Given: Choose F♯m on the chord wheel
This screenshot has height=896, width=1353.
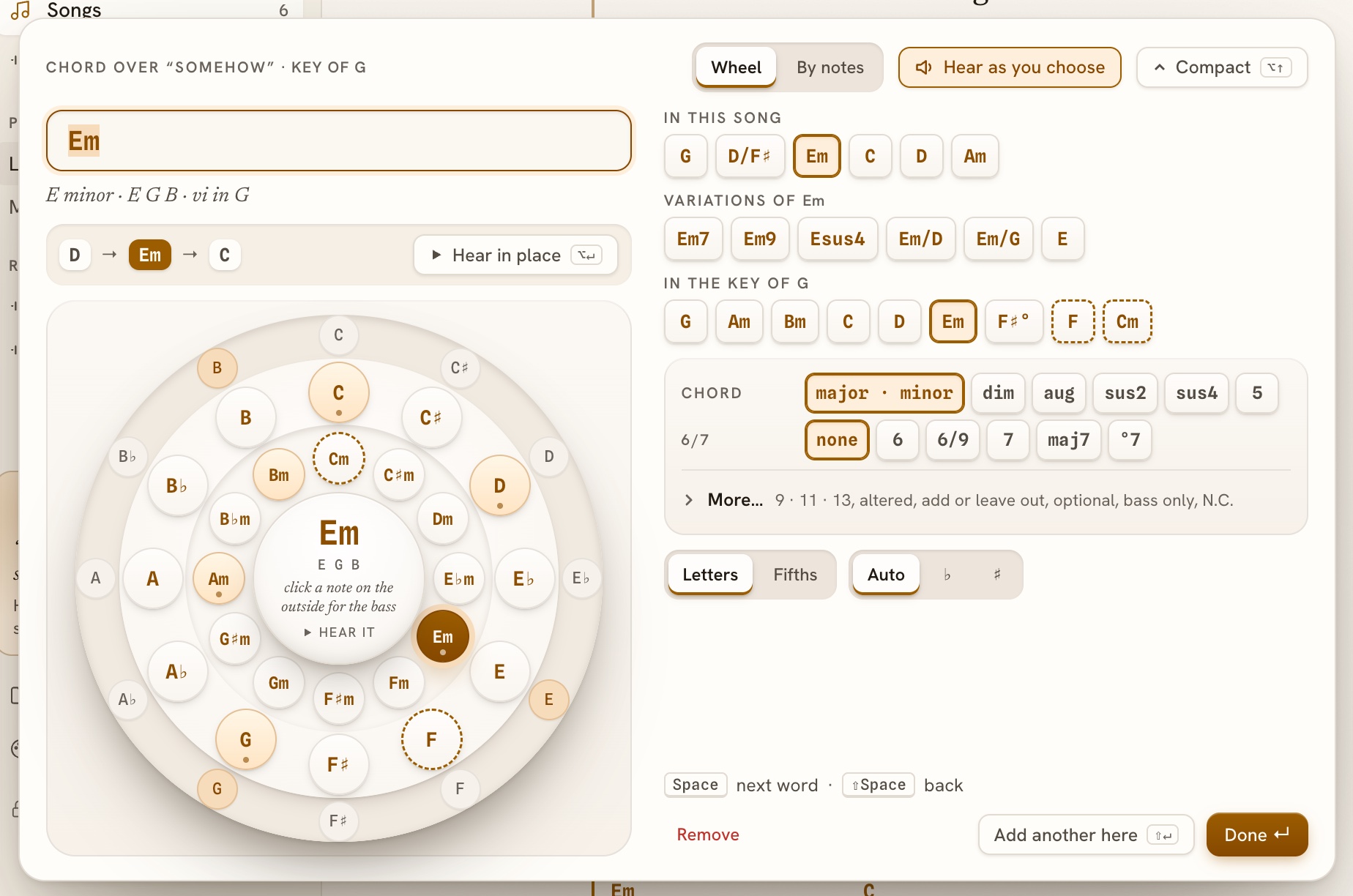Looking at the screenshot, I should click(338, 699).
